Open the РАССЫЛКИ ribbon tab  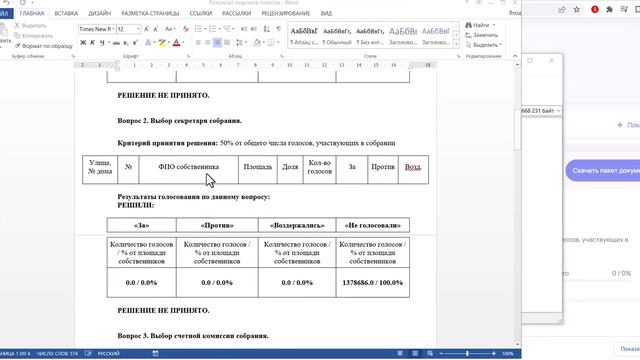coord(237,13)
